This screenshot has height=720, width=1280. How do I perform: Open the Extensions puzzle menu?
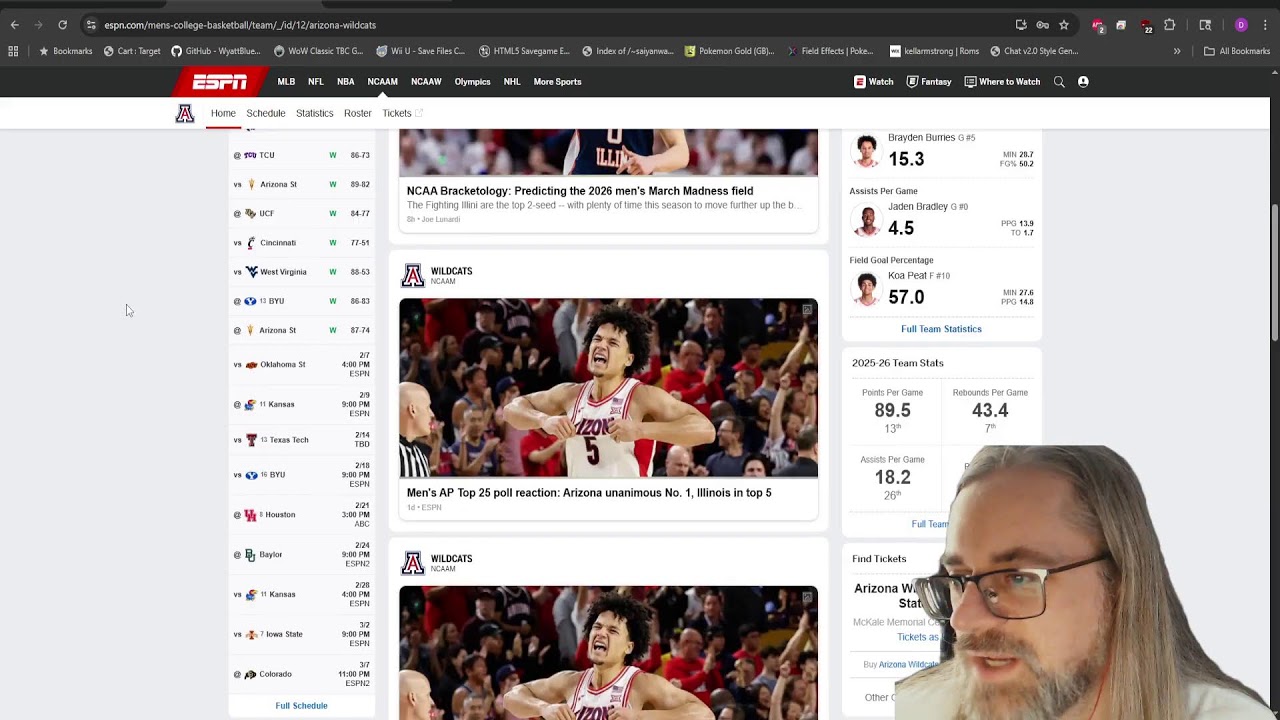pyautogui.click(x=1170, y=25)
